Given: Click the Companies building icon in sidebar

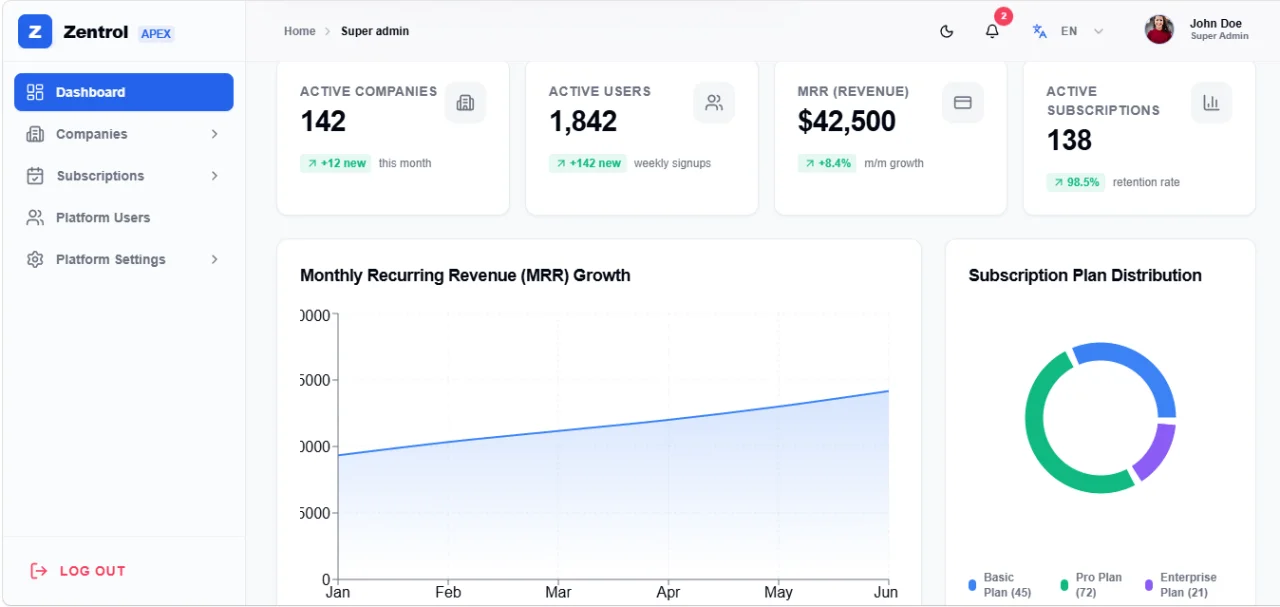Looking at the screenshot, I should (35, 134).
